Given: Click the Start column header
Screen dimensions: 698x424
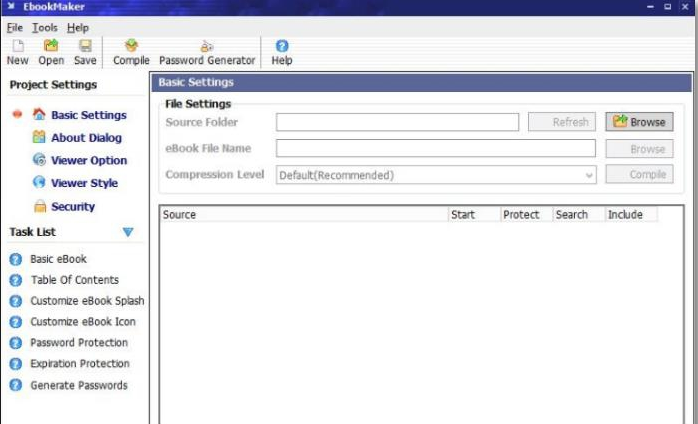Looking at the screenshot, I should [475, 214].
